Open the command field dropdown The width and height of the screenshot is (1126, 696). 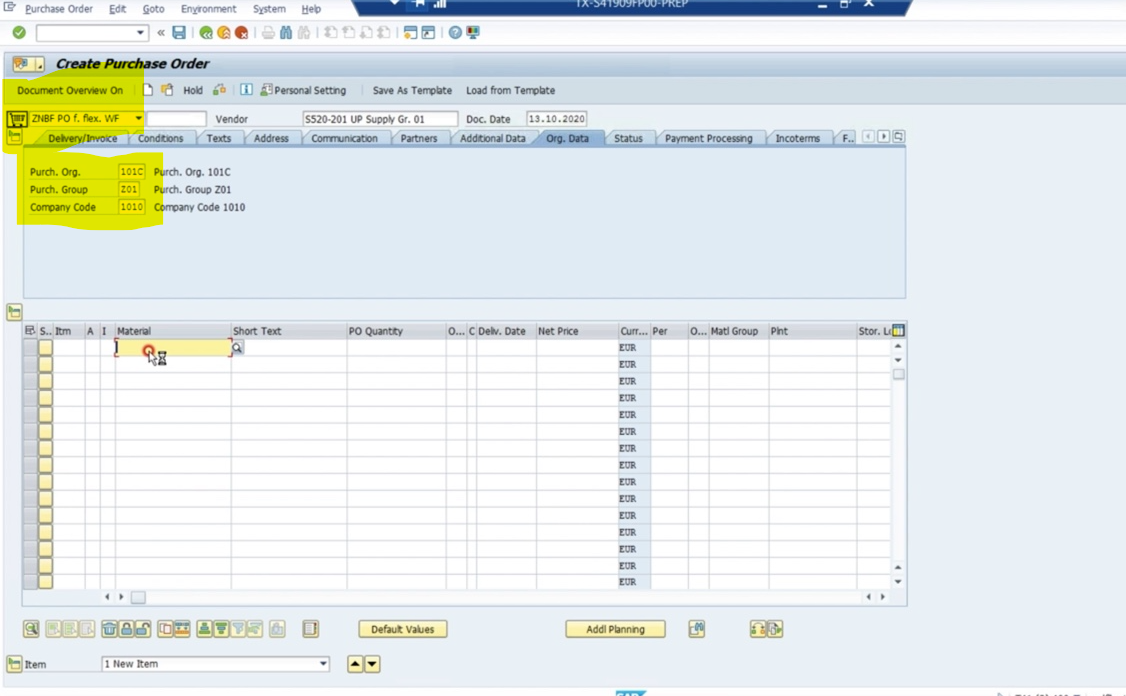click(140, 32)
